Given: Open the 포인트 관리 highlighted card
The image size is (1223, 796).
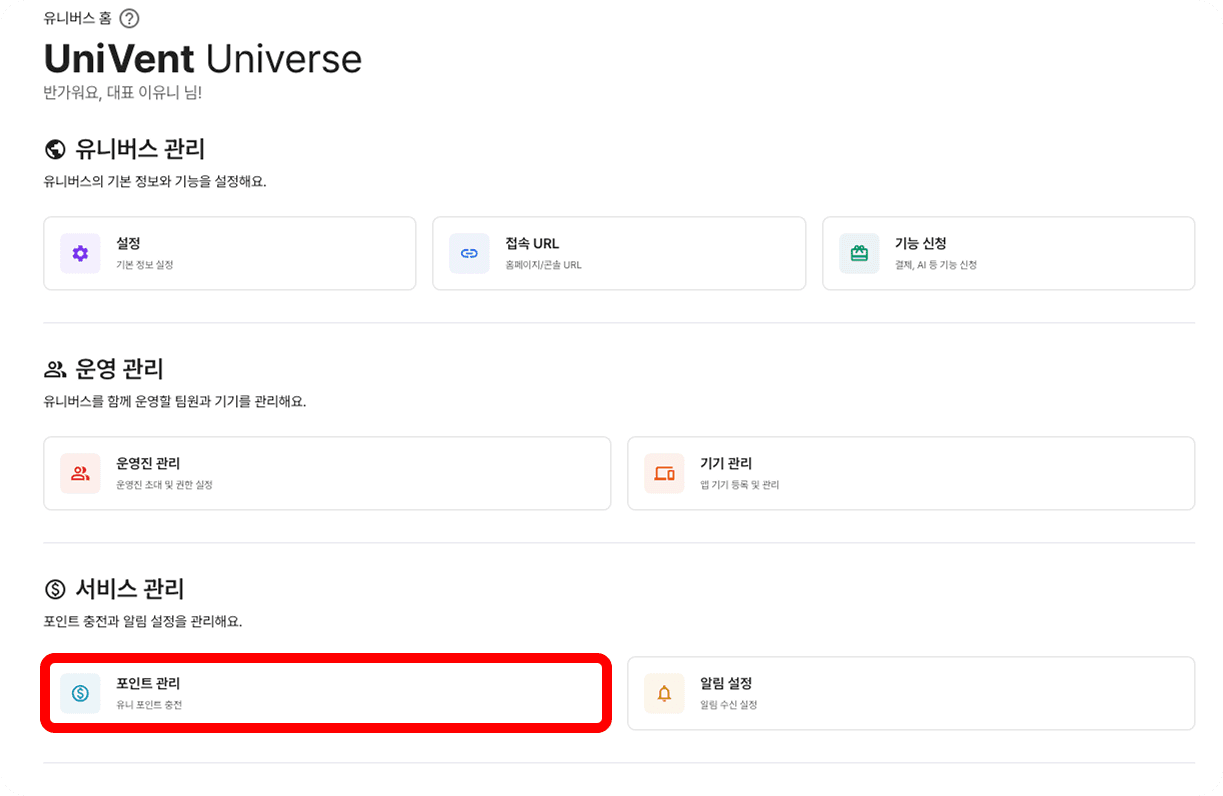Looking at the screenshot, I should 325,692.
